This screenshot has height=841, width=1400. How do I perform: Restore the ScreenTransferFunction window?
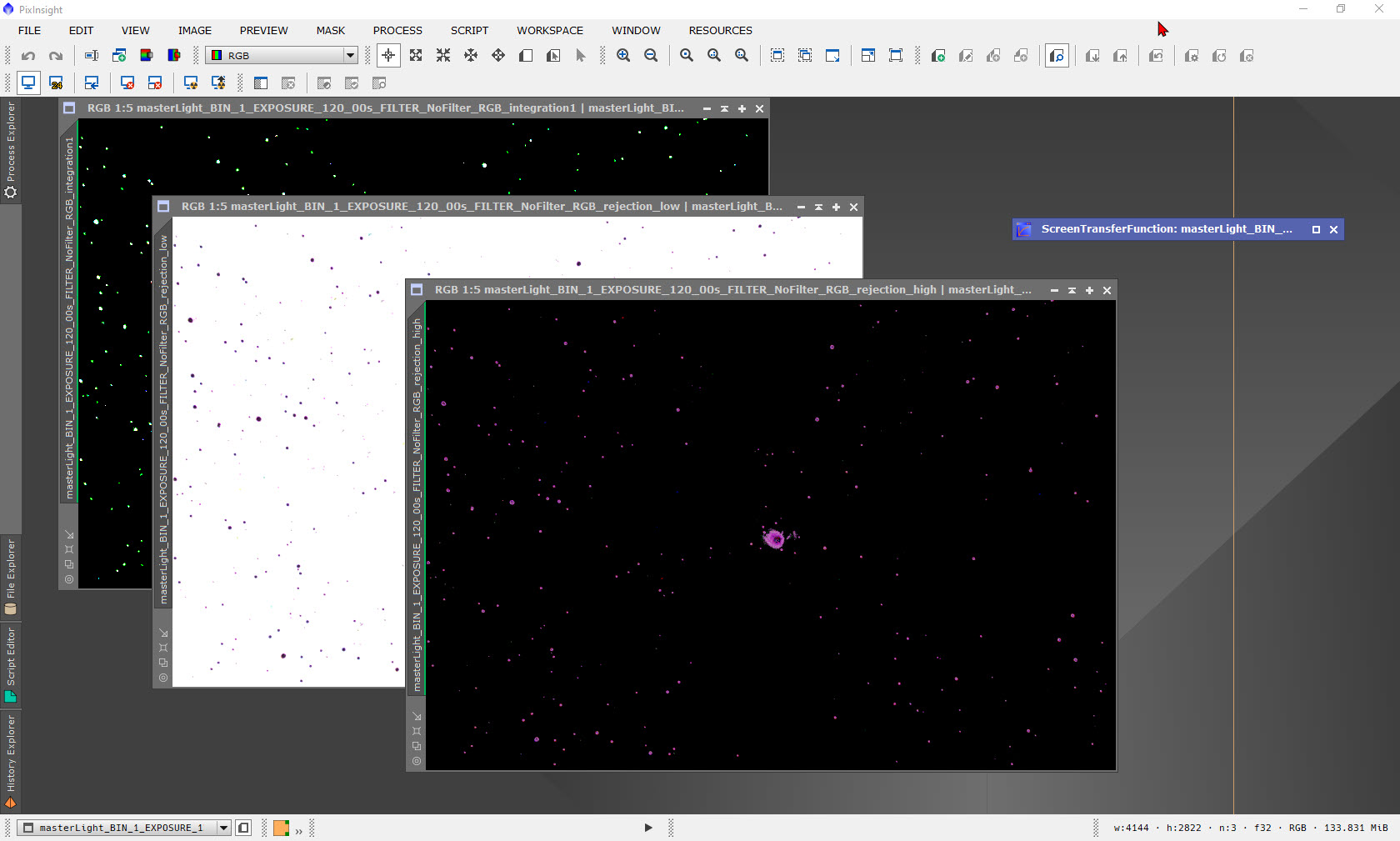pyautogui.click(x=1316, y=229)
